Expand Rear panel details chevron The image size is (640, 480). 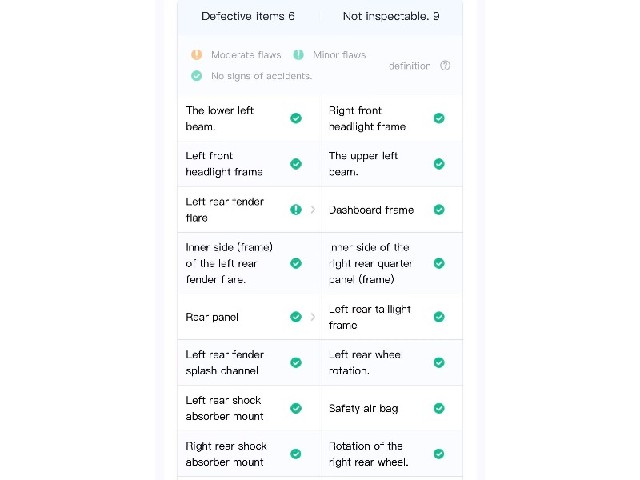click(x=313, y=317)
